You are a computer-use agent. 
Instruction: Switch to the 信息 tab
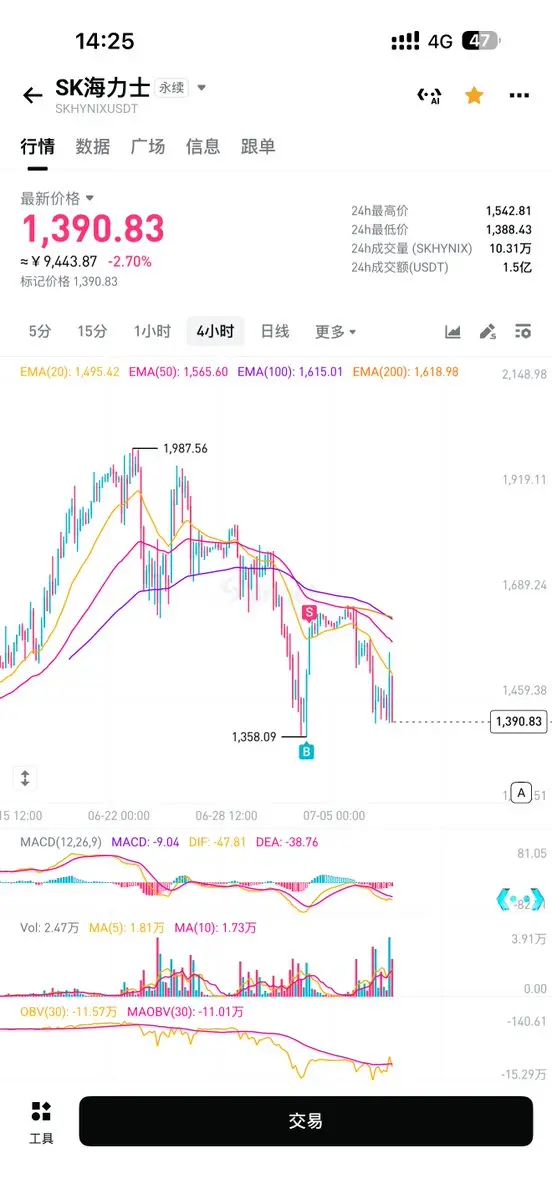[203, 147]
